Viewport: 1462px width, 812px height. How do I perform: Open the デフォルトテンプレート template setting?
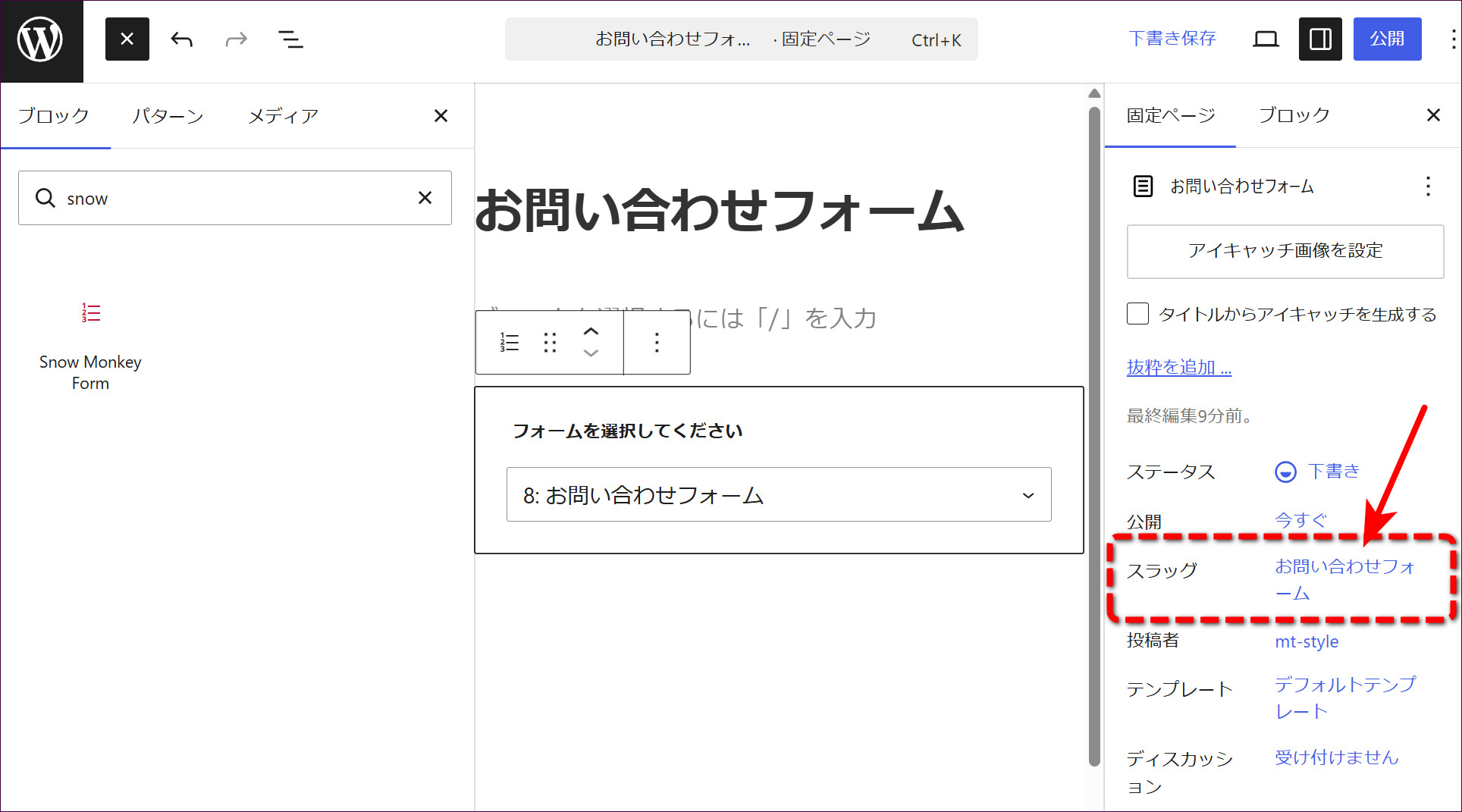1345,698
